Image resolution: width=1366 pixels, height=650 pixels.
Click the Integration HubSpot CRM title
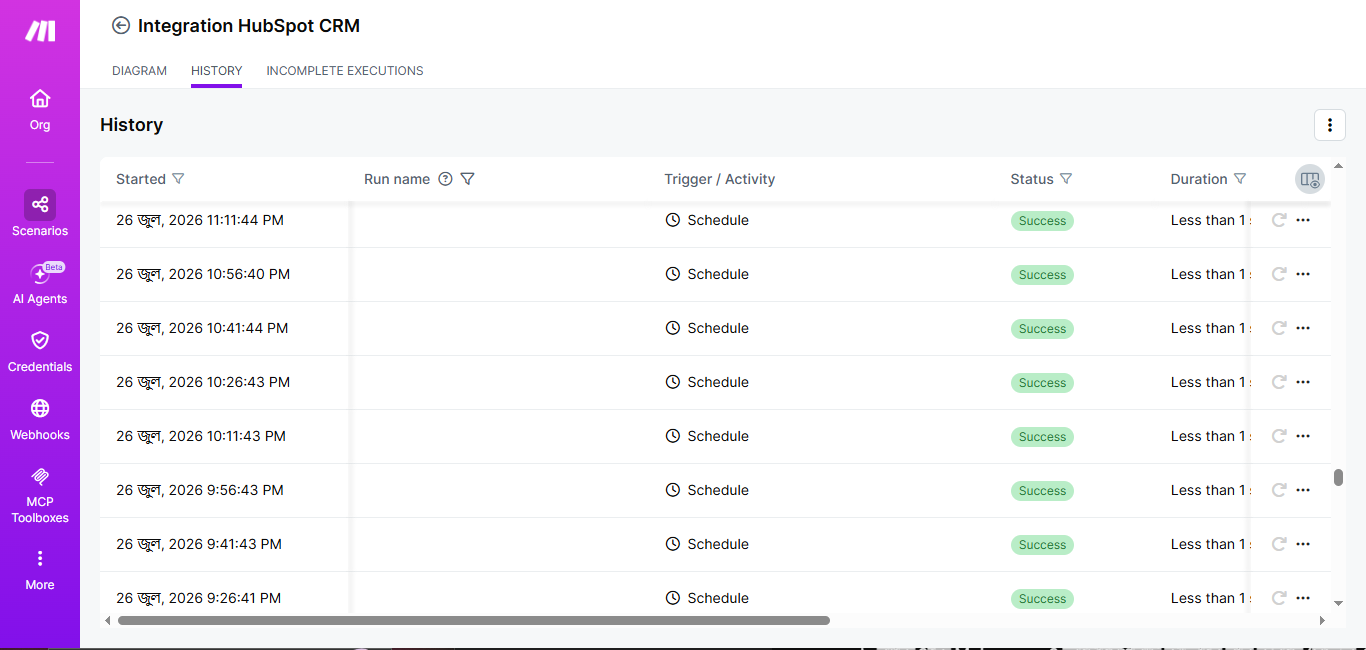(249, 26)
